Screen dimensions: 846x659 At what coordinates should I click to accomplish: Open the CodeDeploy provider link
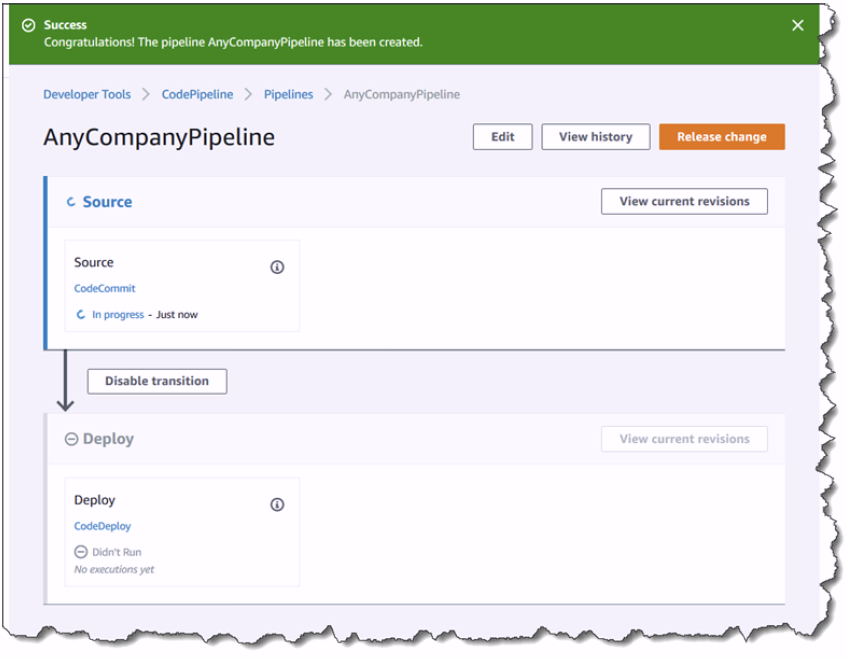point(103,526)
